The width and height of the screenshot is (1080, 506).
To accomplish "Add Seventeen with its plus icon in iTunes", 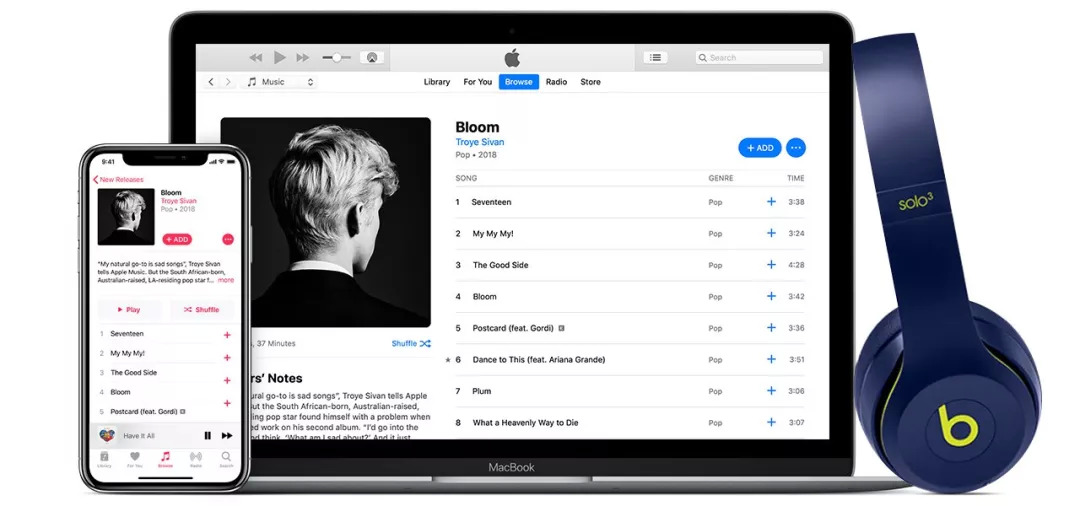I will click(x=771, y=202).
